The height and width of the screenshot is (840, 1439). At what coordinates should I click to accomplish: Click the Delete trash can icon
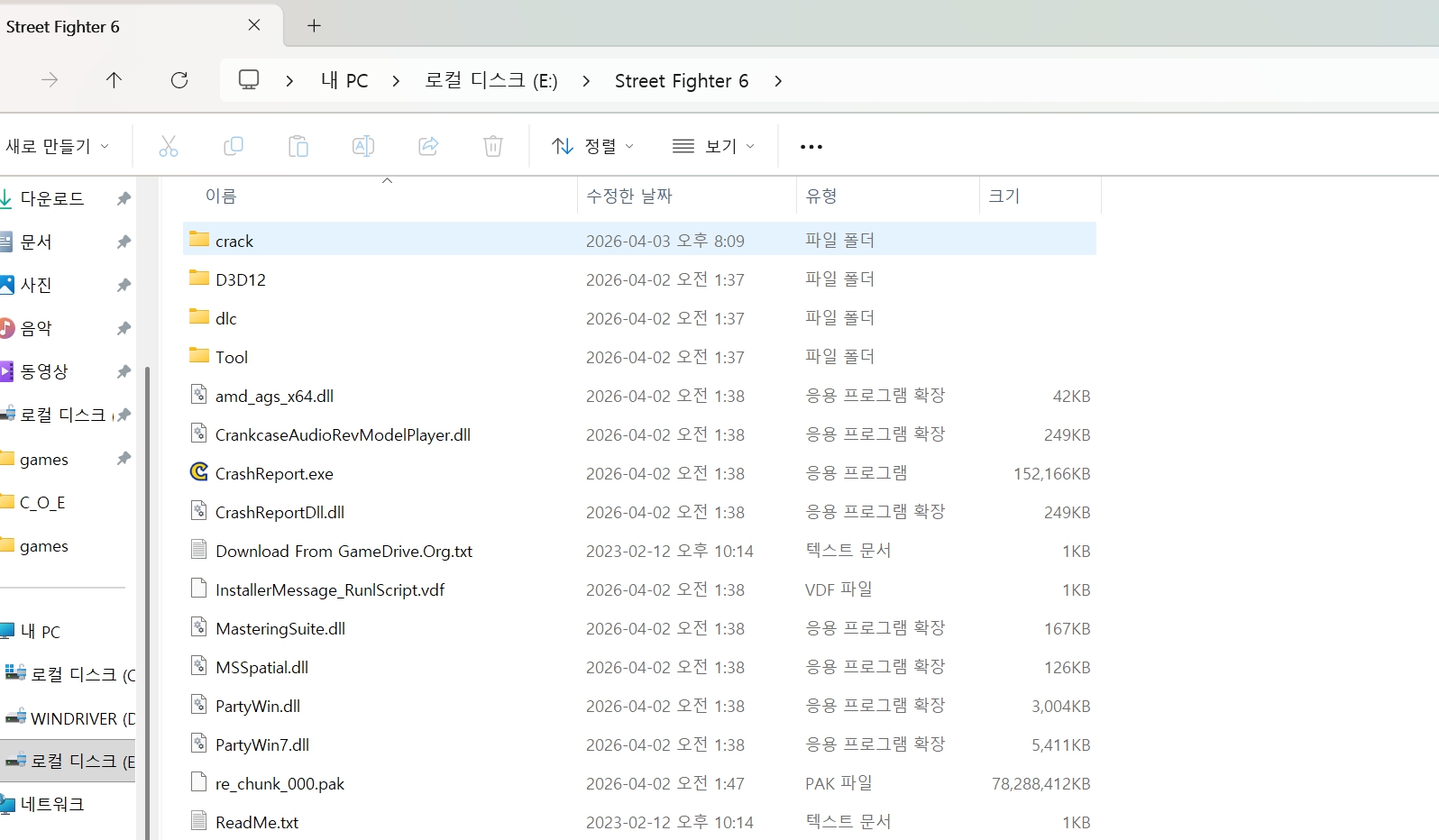(x=493, y=146)
